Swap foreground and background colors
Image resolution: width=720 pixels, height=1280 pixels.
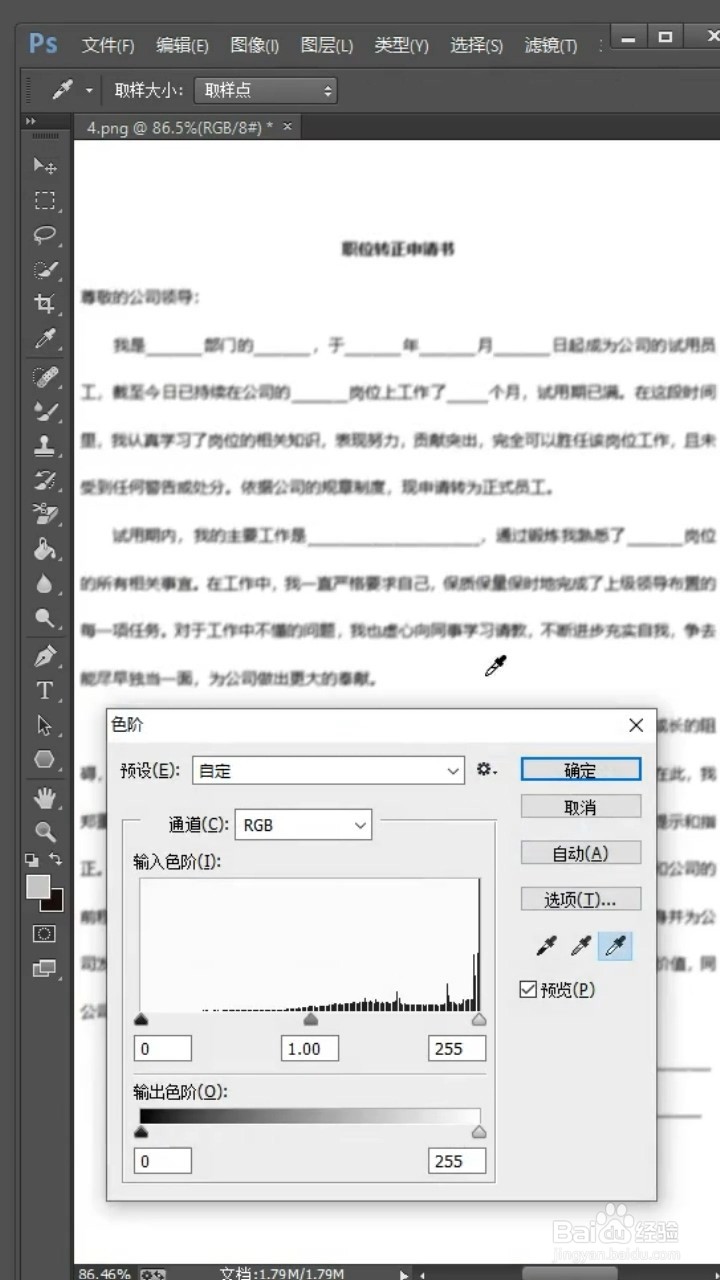(55, 859)
